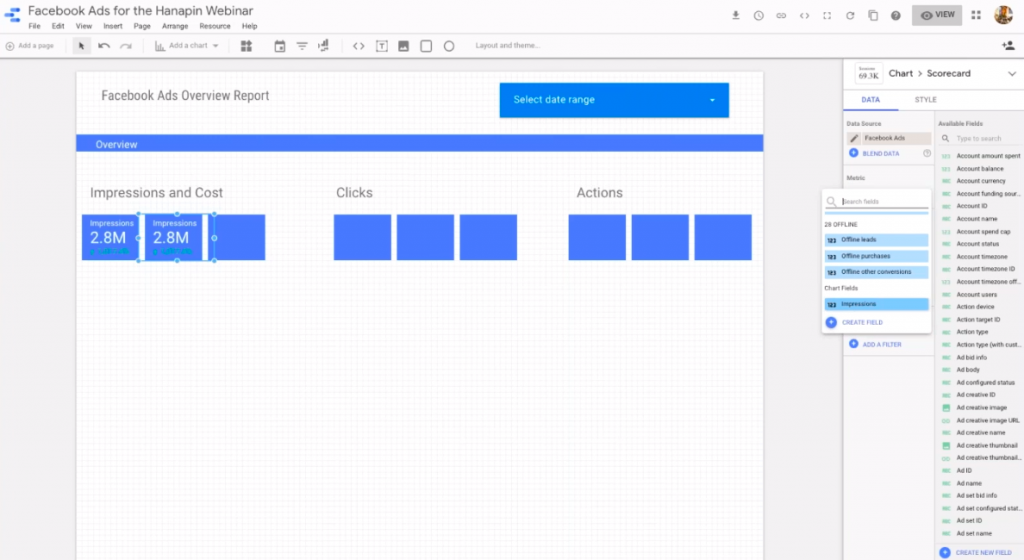
Task: Click the image insert icon
Action: (x=403, y=46)
